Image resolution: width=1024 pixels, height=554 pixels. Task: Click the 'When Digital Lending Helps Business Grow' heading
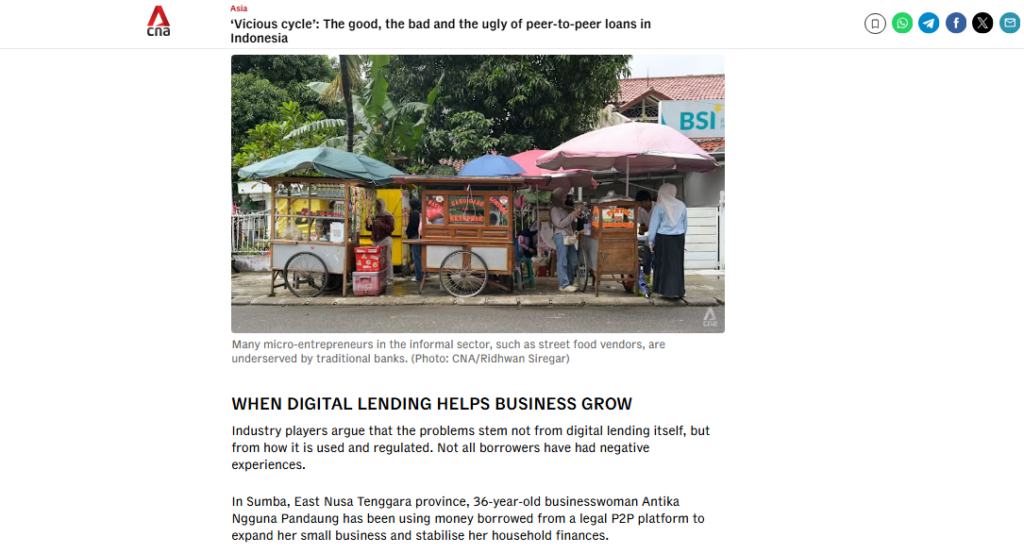tap(432, 404)
